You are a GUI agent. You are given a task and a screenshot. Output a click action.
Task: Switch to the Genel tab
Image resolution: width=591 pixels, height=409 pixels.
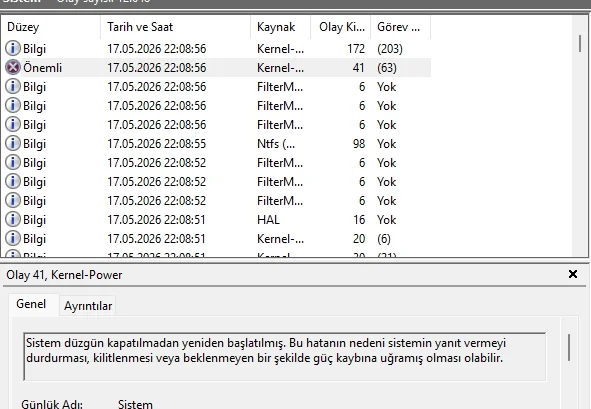click(31, 304)
